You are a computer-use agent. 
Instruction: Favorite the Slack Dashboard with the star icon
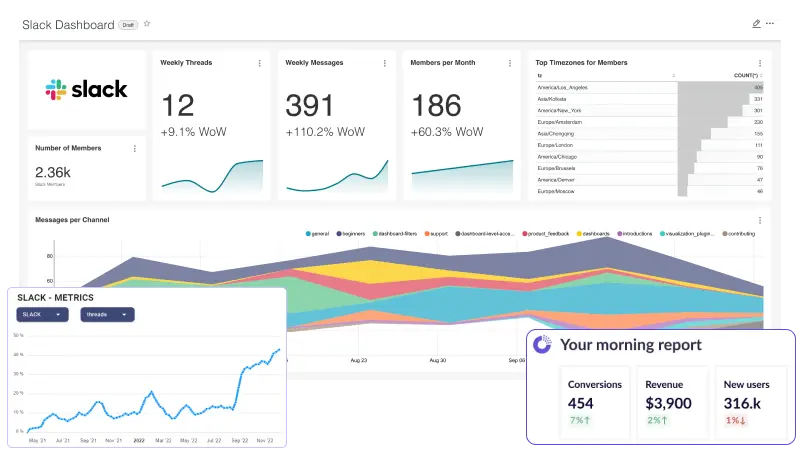point(147,24)
